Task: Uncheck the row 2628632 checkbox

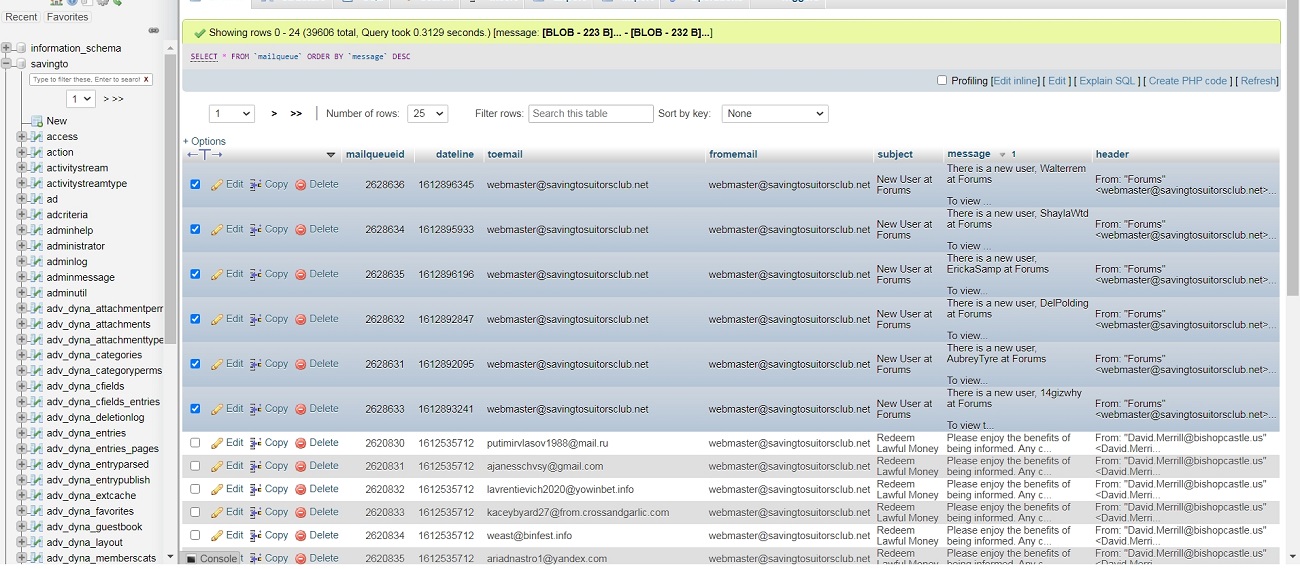Action: coord(195,319)
